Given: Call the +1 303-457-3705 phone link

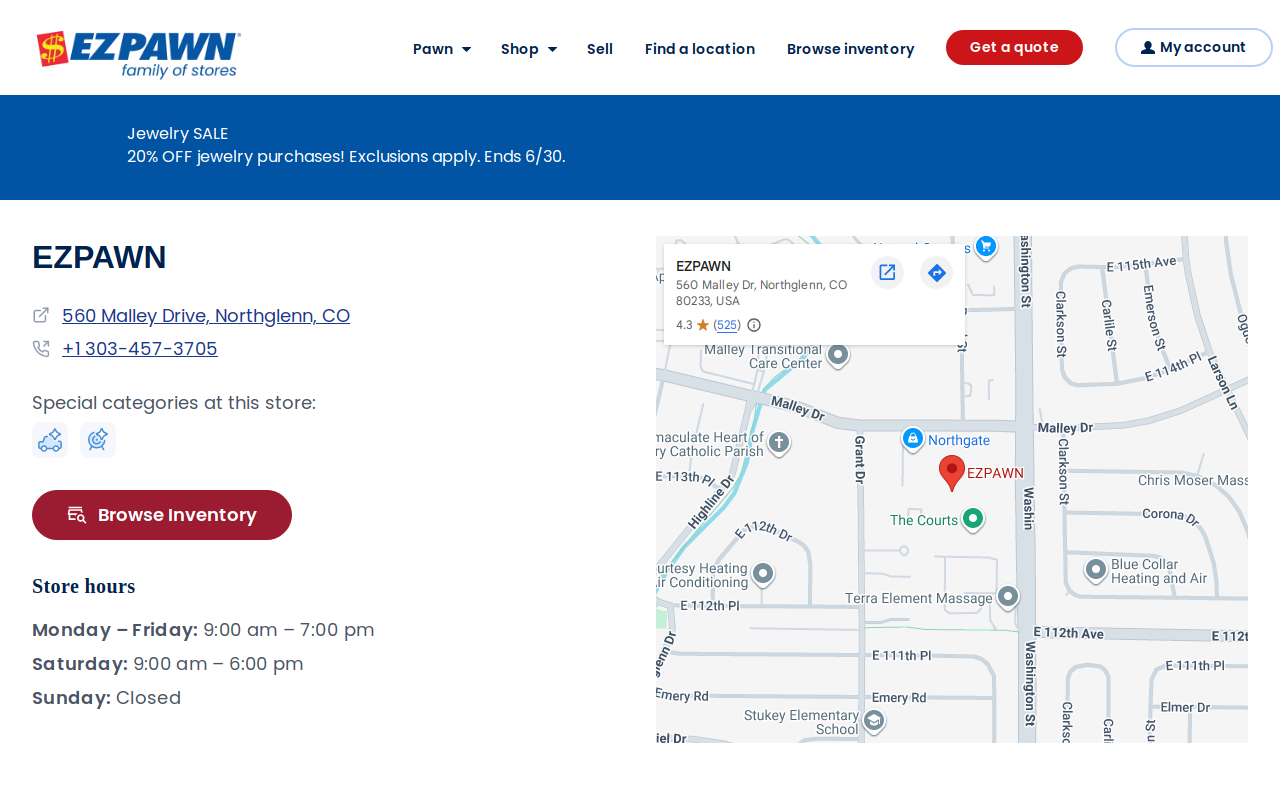Looking at the screenshot, I should point(140,349).
